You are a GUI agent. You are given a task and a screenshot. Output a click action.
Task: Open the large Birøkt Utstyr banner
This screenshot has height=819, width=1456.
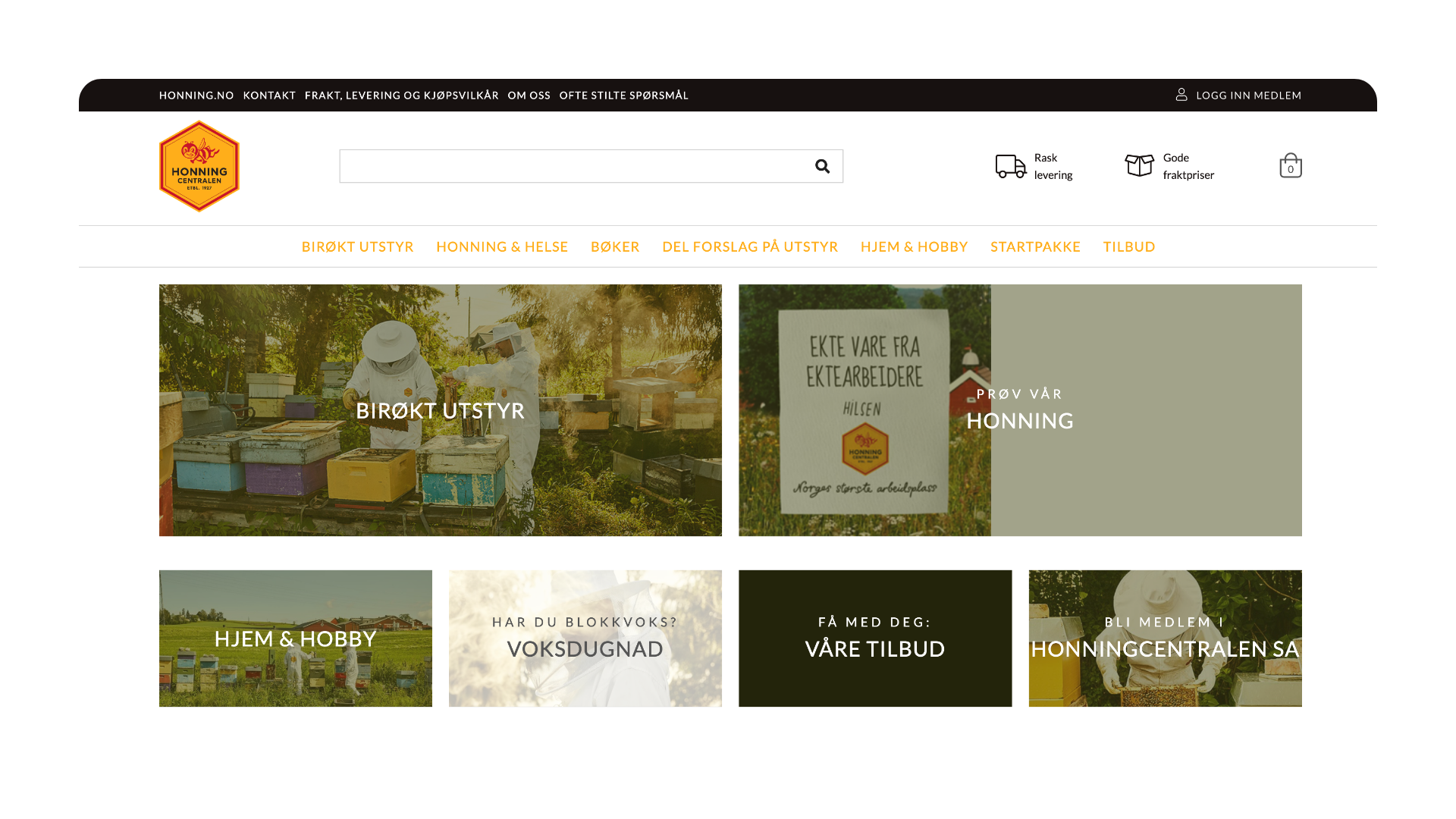click(440, 410)
